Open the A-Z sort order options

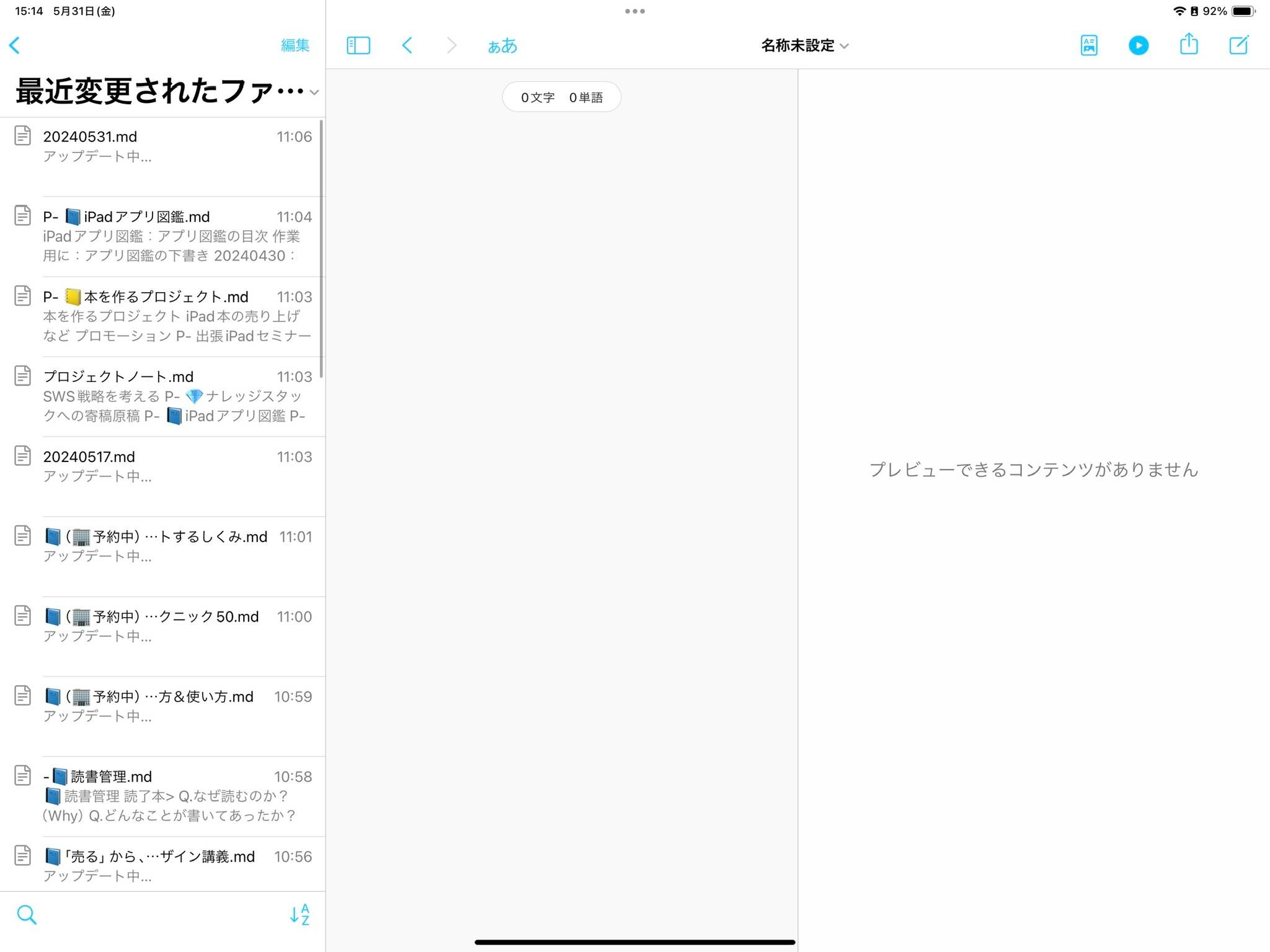point(300,914)
